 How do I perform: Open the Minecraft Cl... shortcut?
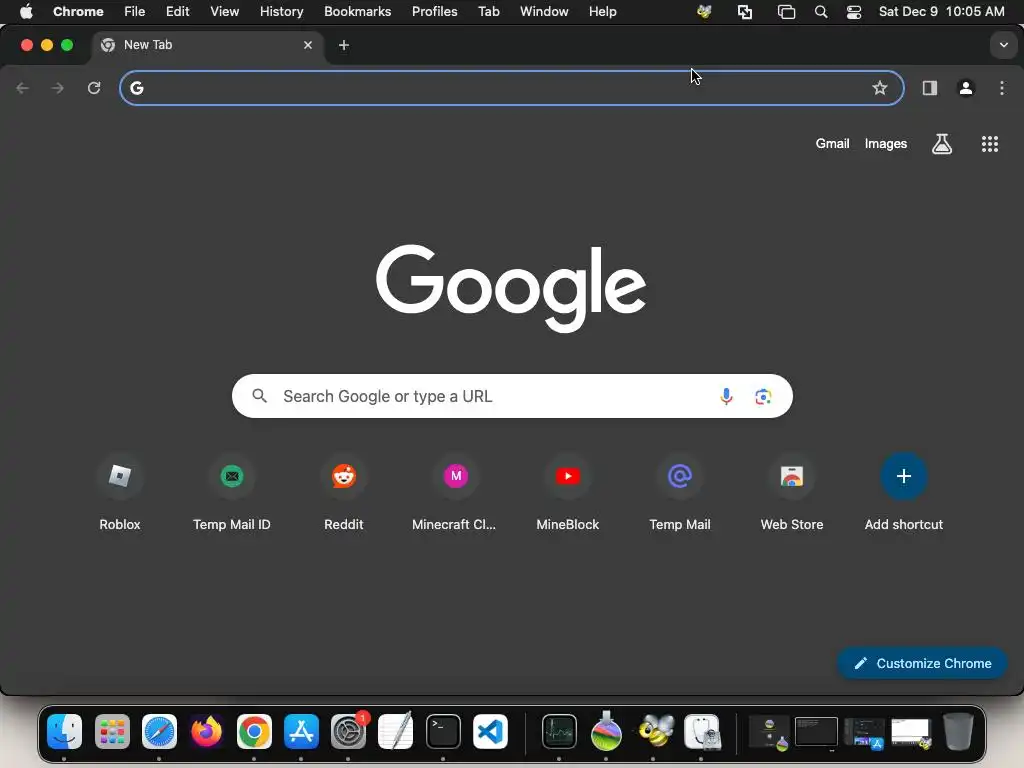[x=455, y=492]
